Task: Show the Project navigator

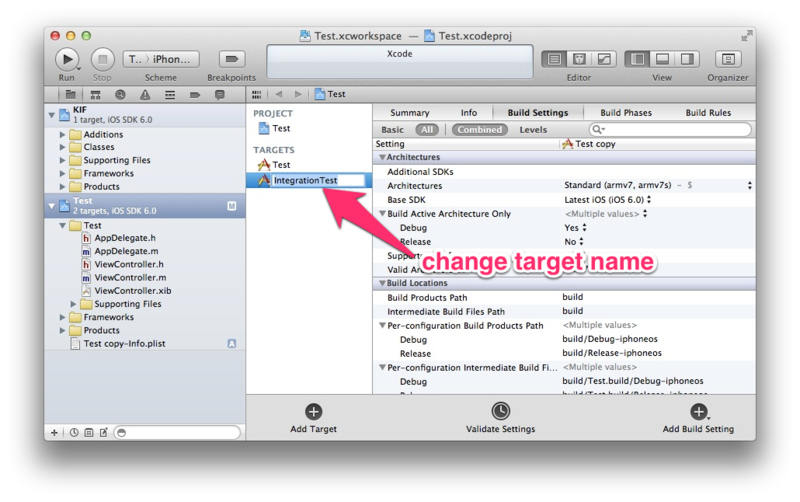Action: coord(70,94)
